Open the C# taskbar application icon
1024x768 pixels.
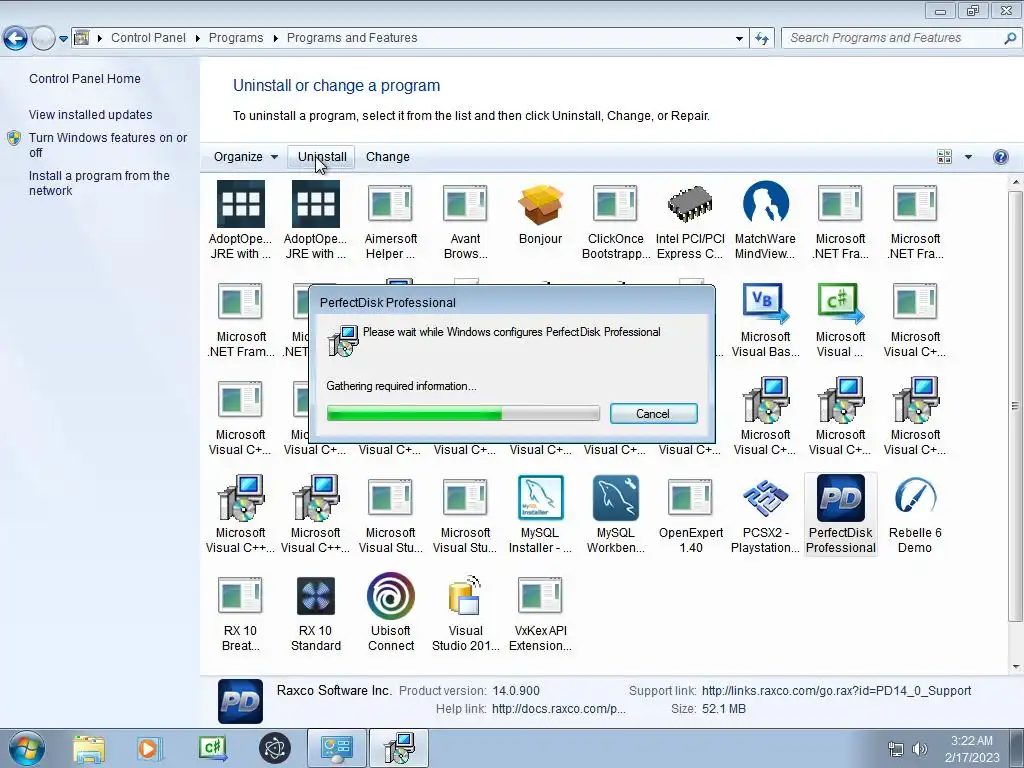click(213, 748)
